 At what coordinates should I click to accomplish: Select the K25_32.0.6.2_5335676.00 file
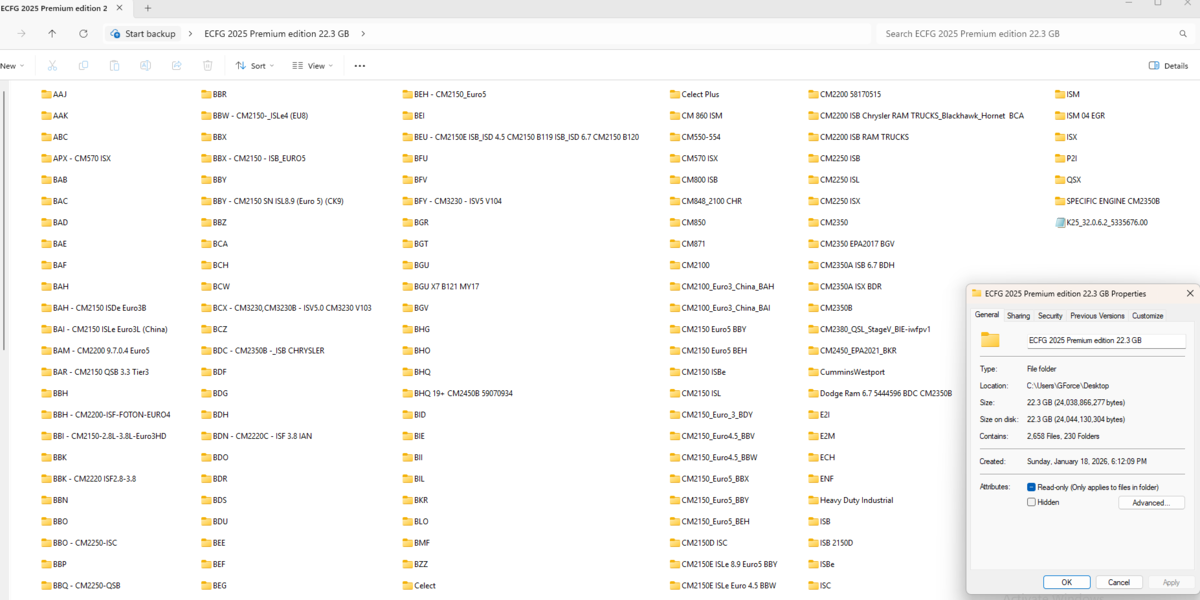click(1106, 223)
